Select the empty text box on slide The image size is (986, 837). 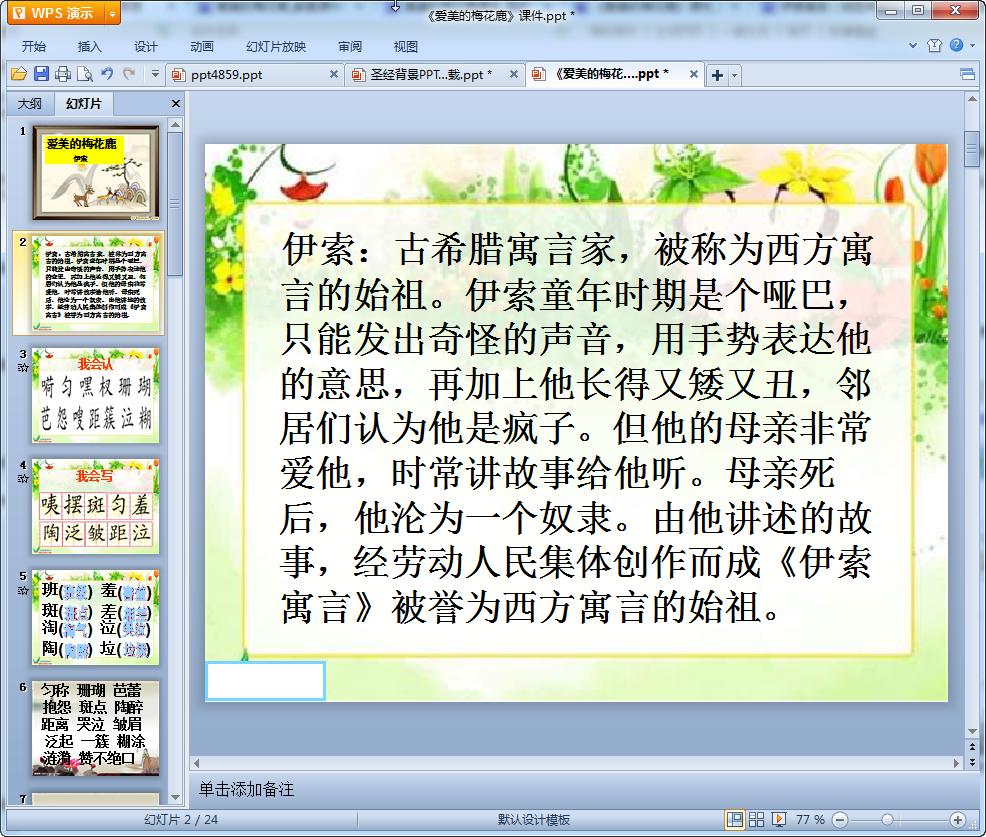click(x=265, y=680)
